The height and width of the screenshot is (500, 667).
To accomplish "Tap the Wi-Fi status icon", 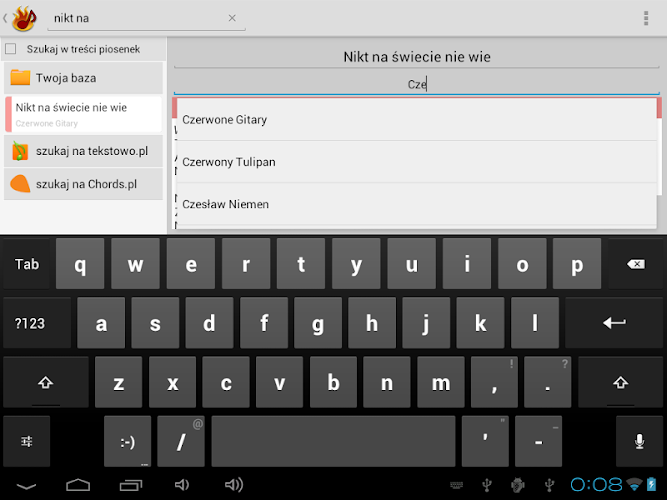I will pyautogui.click(x=634, y=484).
